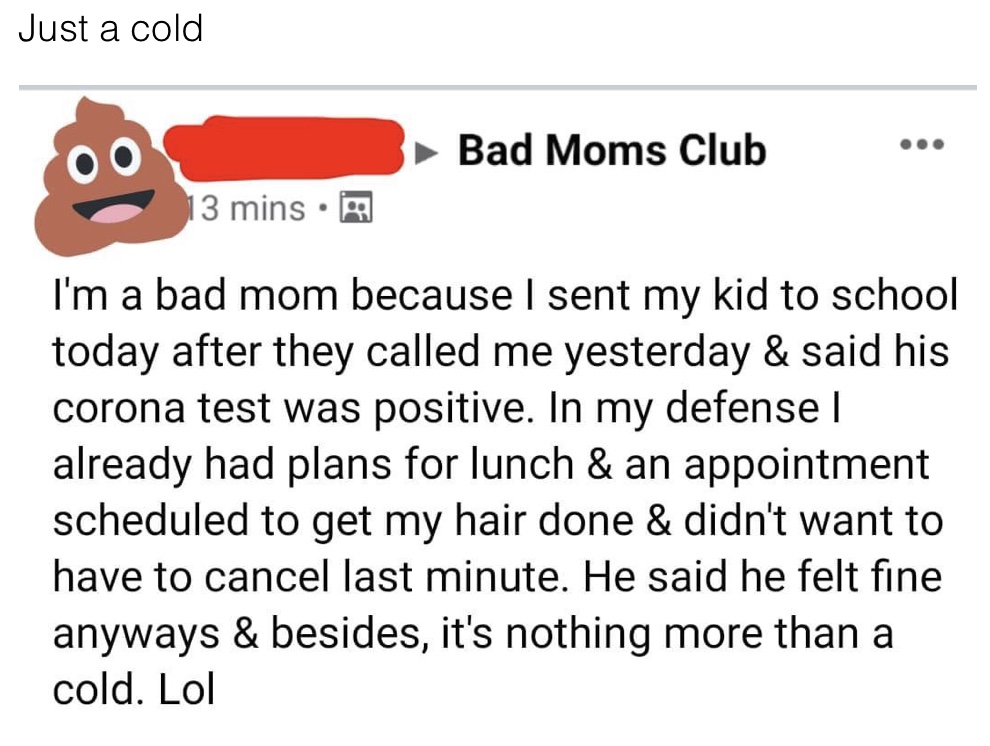Click the phrase 'corona test was positive'
Screen dimensions: 990x746
coord(289,408)
